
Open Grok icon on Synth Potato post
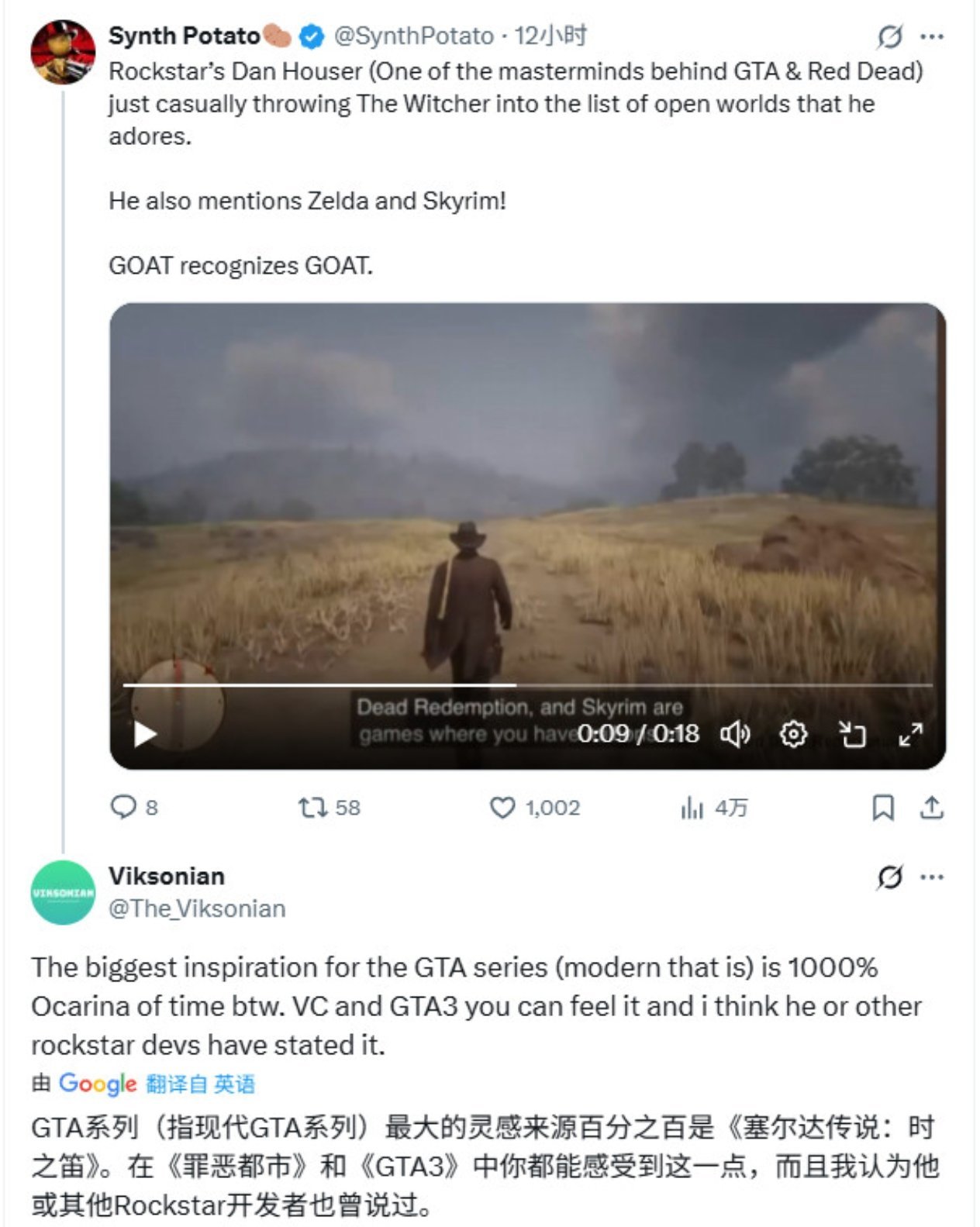click(x=889, y=36)
